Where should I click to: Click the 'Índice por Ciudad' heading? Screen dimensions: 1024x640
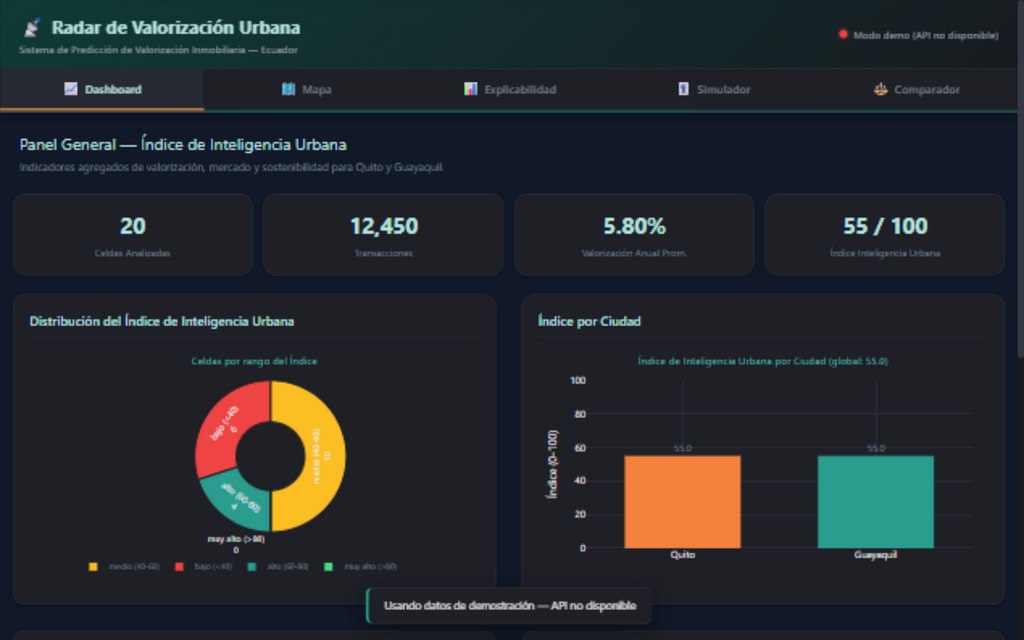[588, 321]
